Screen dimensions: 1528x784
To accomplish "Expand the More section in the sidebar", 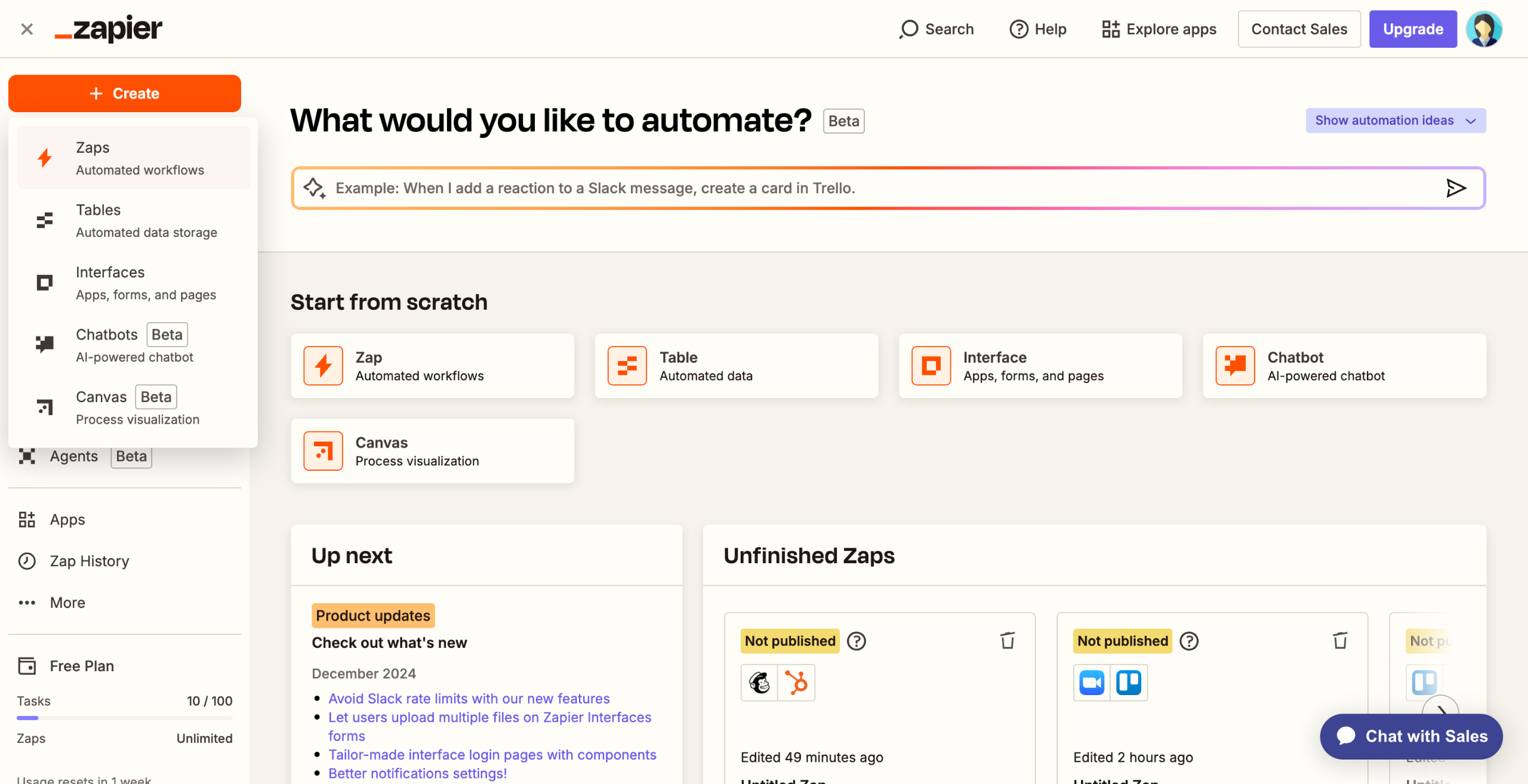I will 67,603.
